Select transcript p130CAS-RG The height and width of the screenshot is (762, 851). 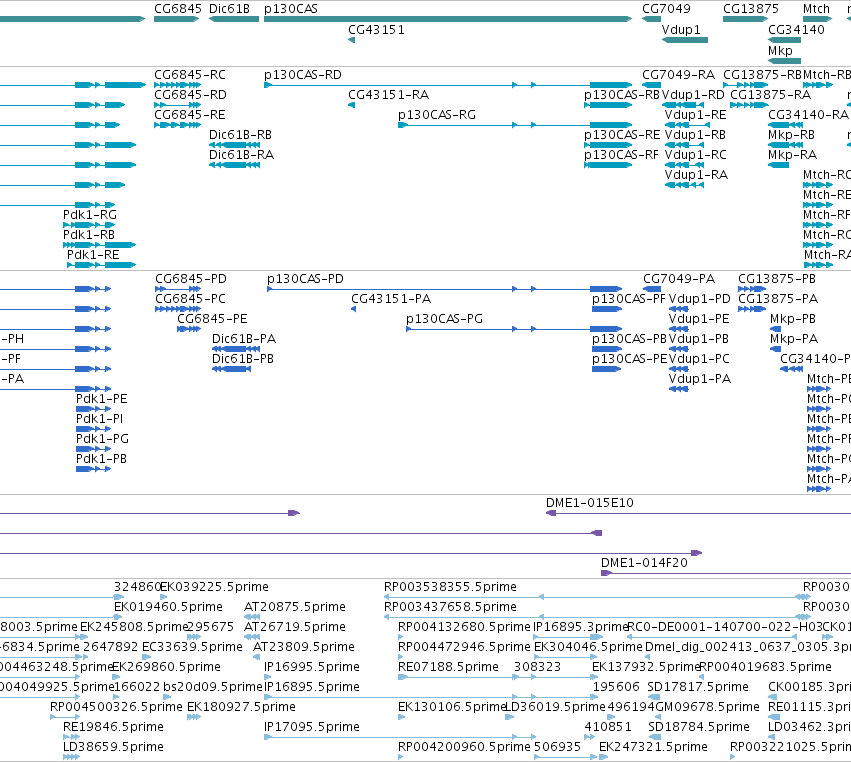pos(436,115)
